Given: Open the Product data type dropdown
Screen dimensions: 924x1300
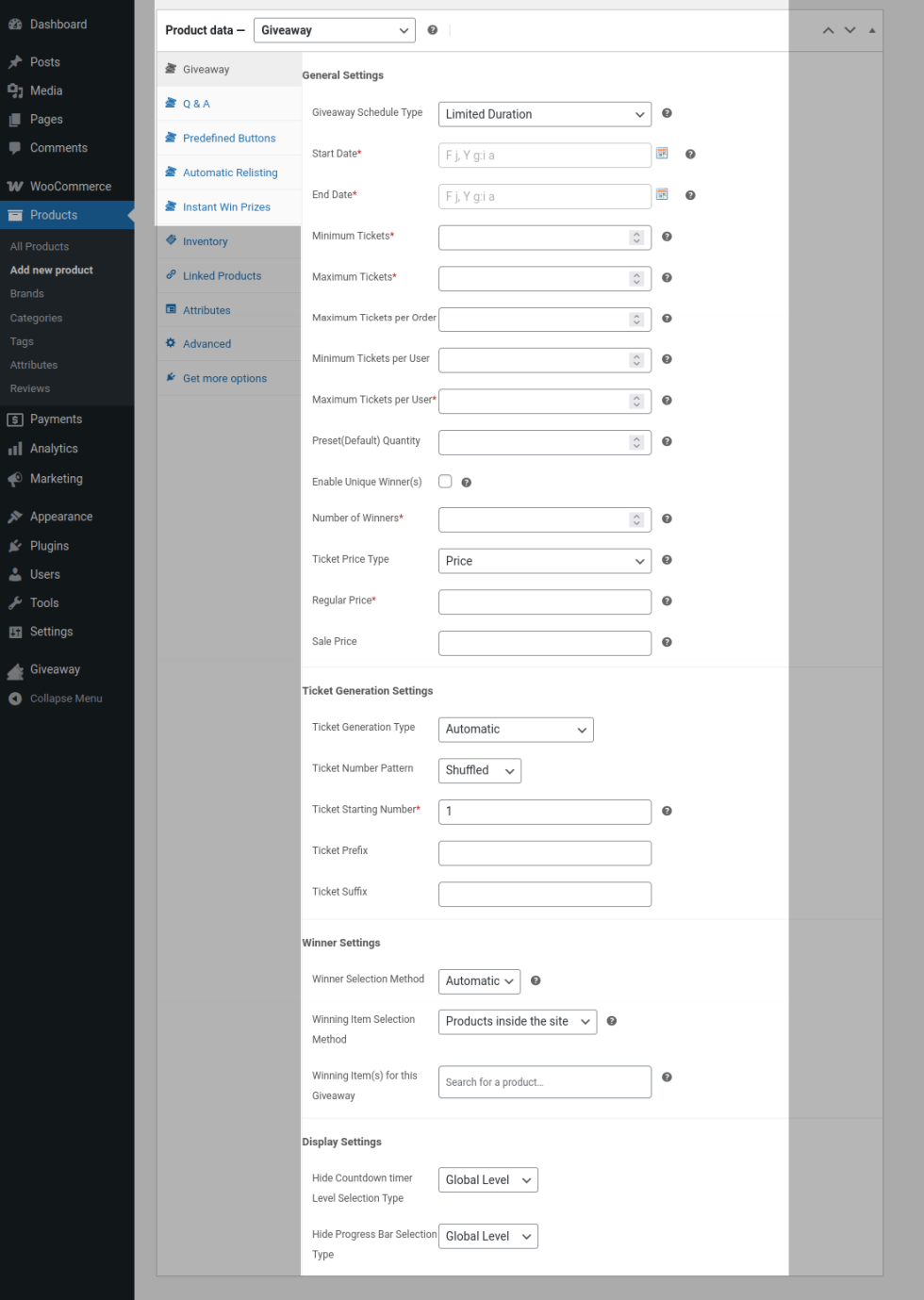Looking at the screenshot, I should 334,30.
